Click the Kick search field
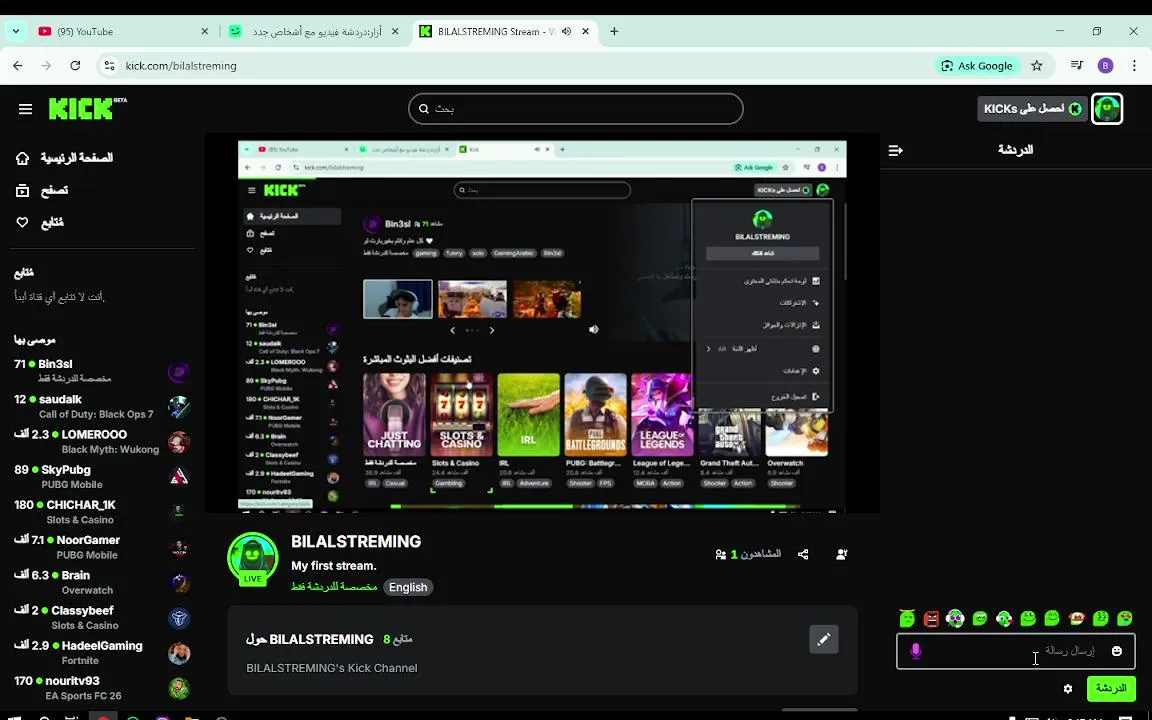The width and height of the screenshot is (1152, 720). click(575, 109)
